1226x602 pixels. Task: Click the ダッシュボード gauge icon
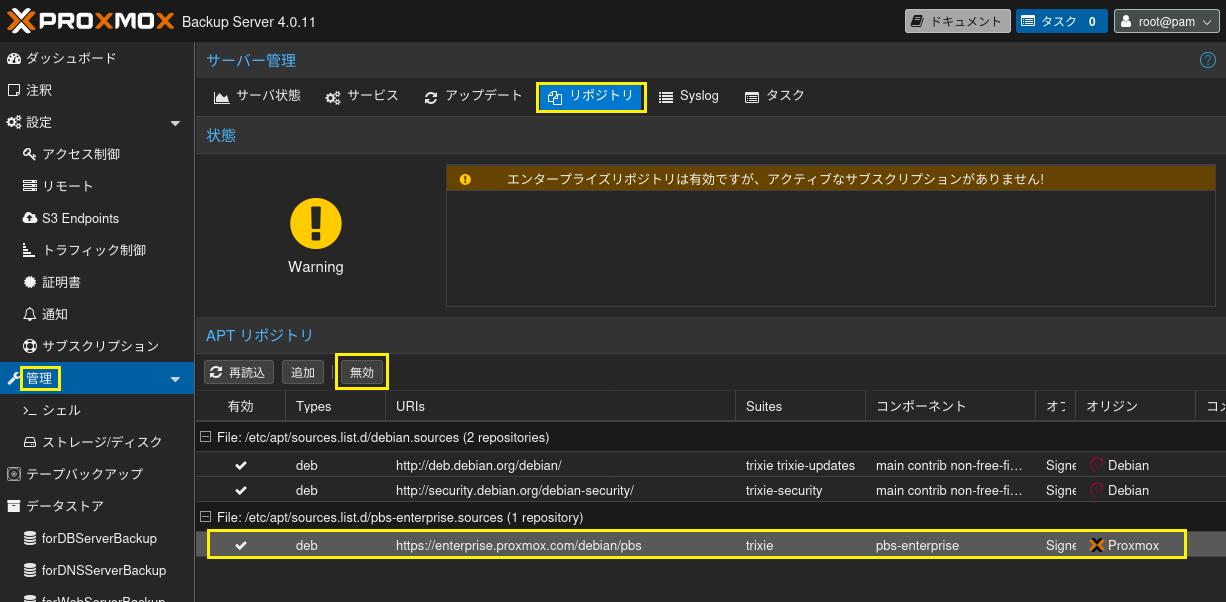point(14,58)
